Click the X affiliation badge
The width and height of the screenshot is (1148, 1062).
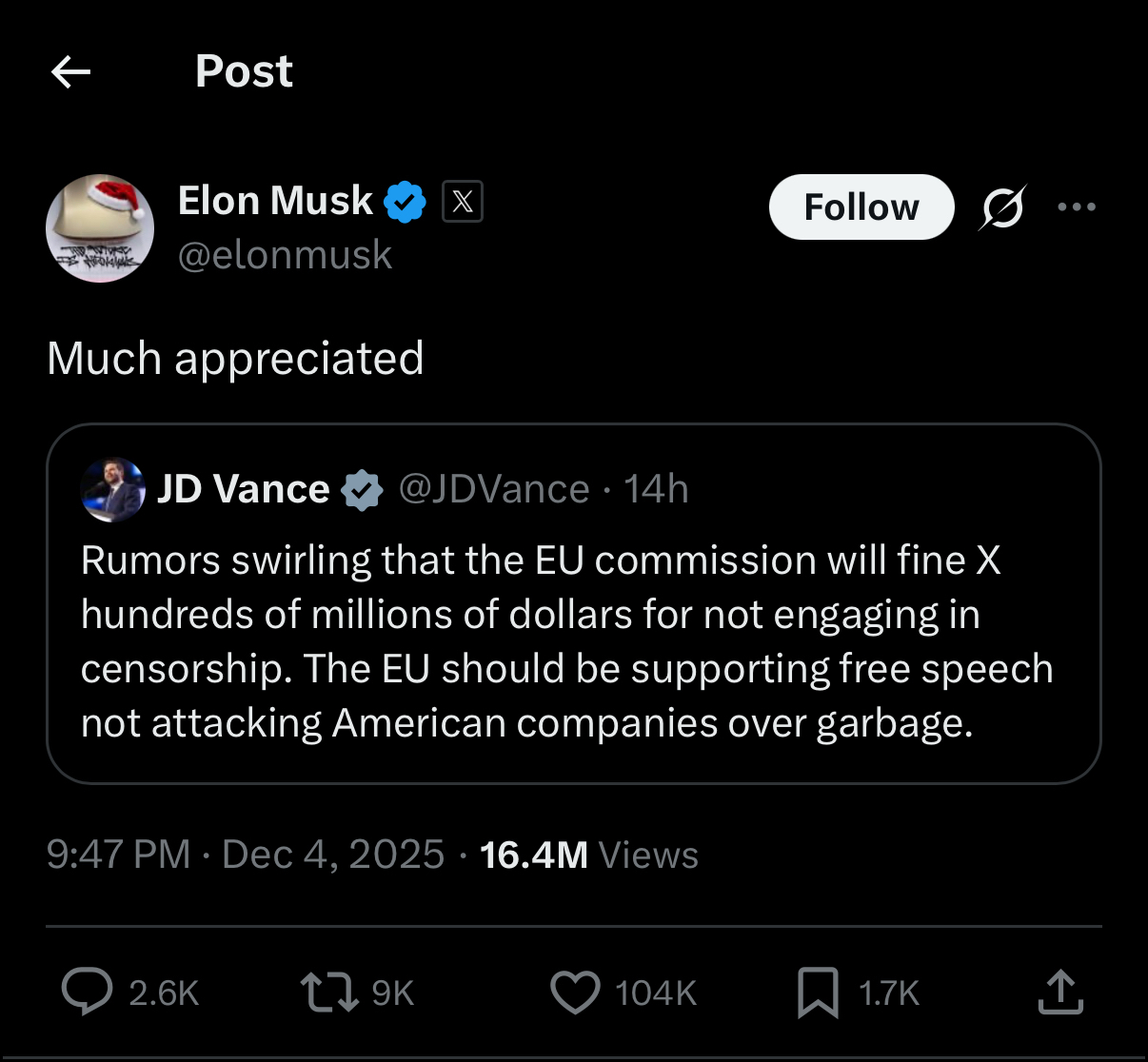pyautogui.click(x=463, y=202)
